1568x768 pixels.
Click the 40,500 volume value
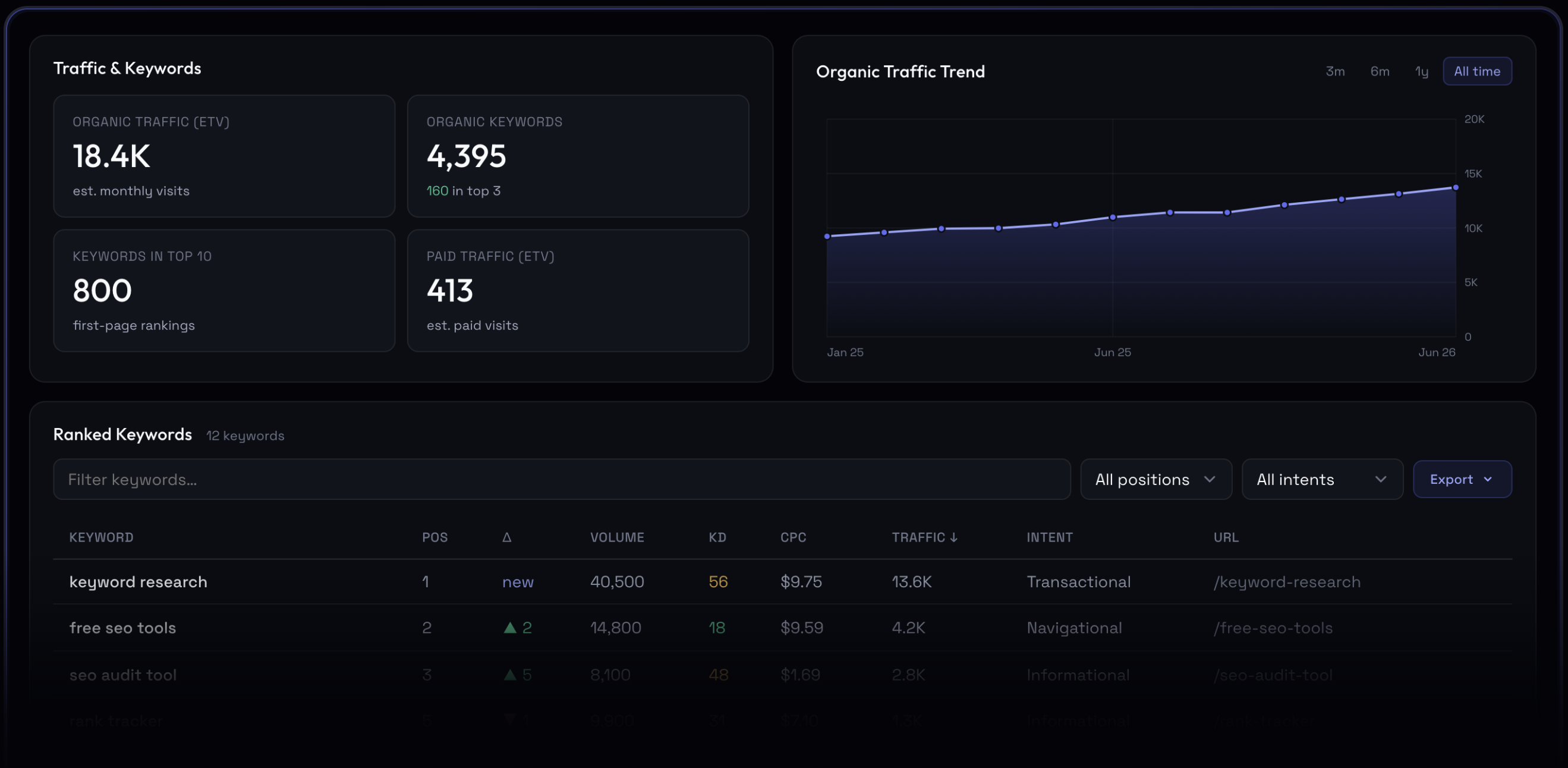(616, 582)
